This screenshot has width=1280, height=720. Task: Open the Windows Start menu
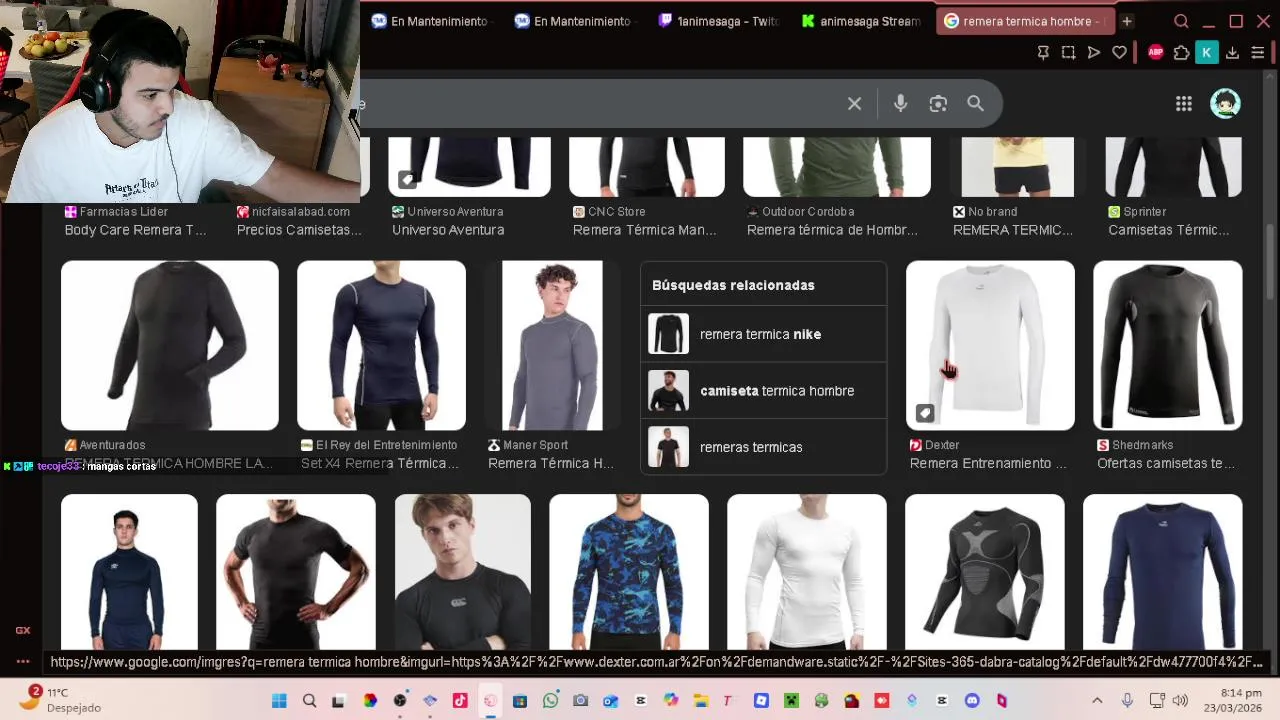point(279,701)
